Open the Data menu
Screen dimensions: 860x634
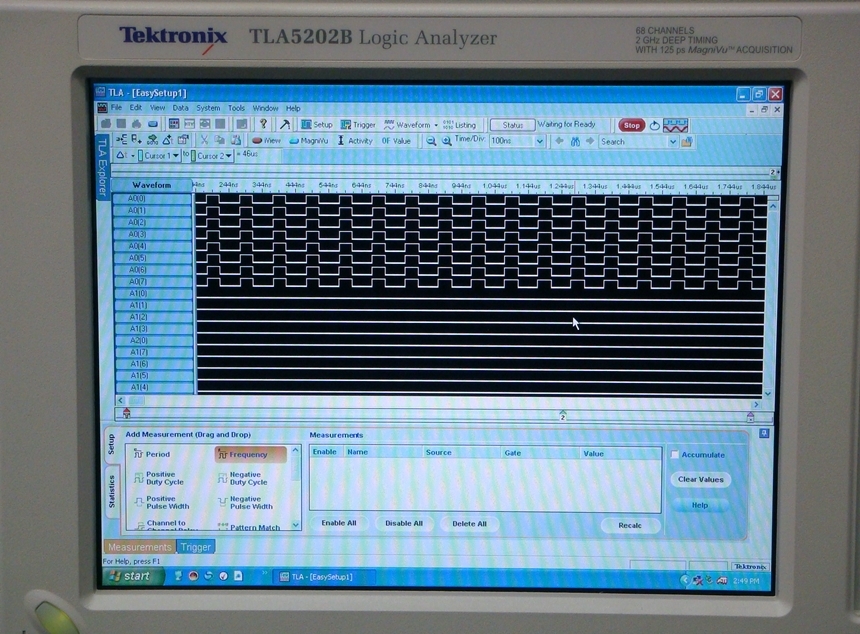click(180, 108)
